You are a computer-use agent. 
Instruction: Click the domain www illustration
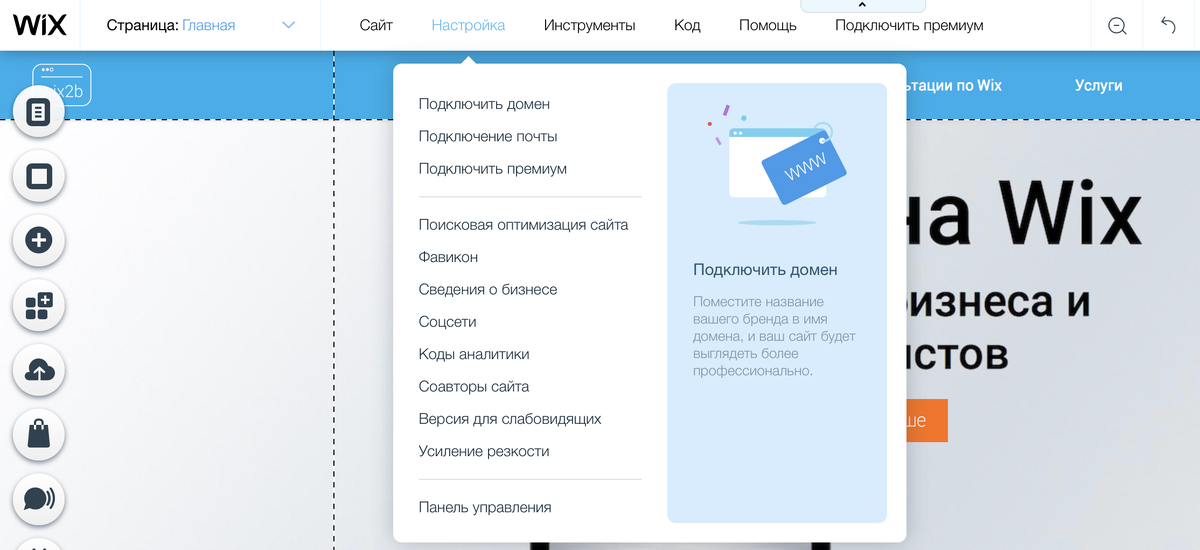pyautogui.click(x=777, y=165)
